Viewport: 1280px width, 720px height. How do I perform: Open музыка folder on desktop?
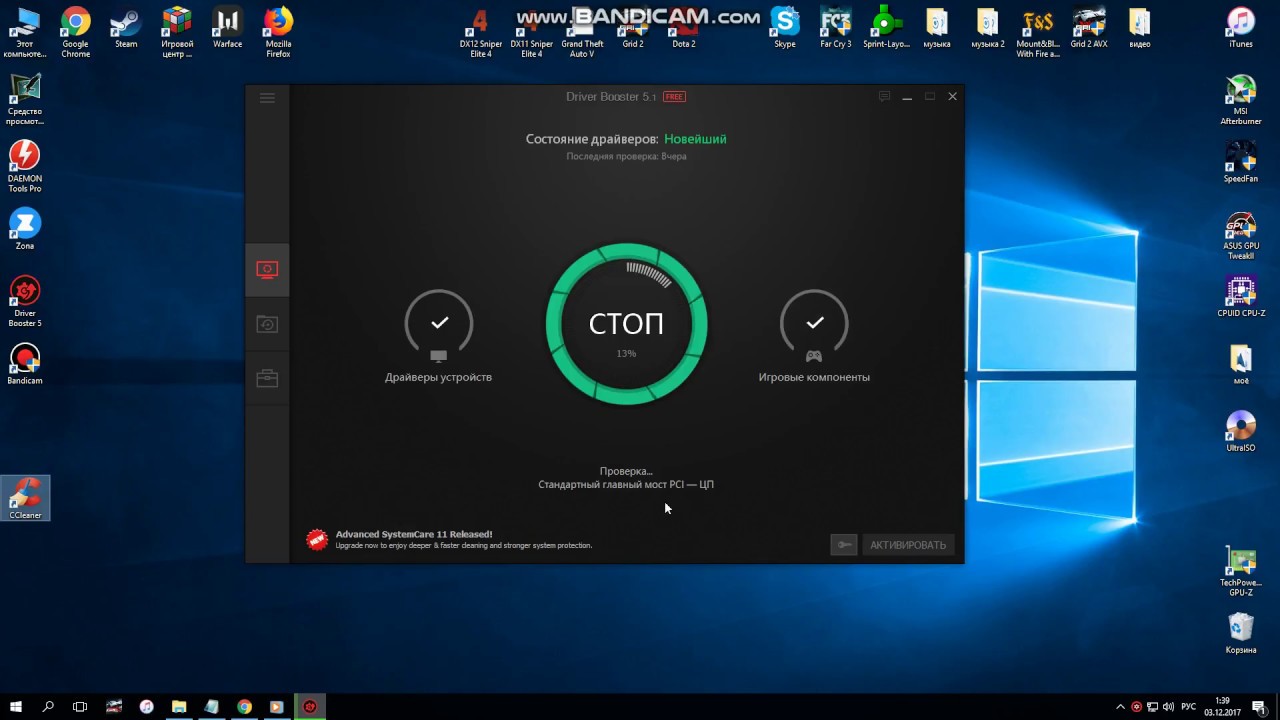click(937, 28)
